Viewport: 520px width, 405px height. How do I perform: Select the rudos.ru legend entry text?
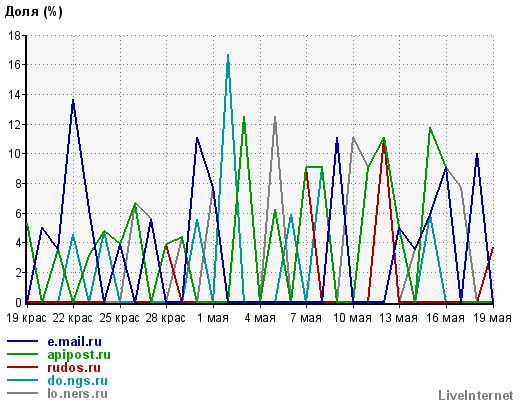(x=74, y=368)
